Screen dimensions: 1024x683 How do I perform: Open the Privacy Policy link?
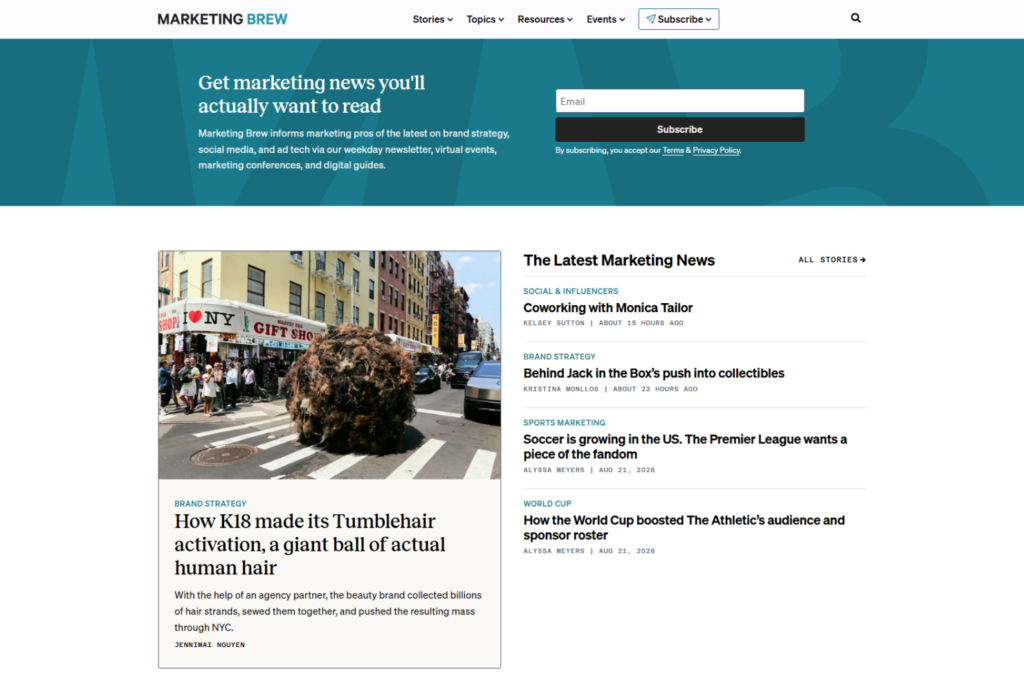(716, 150)
